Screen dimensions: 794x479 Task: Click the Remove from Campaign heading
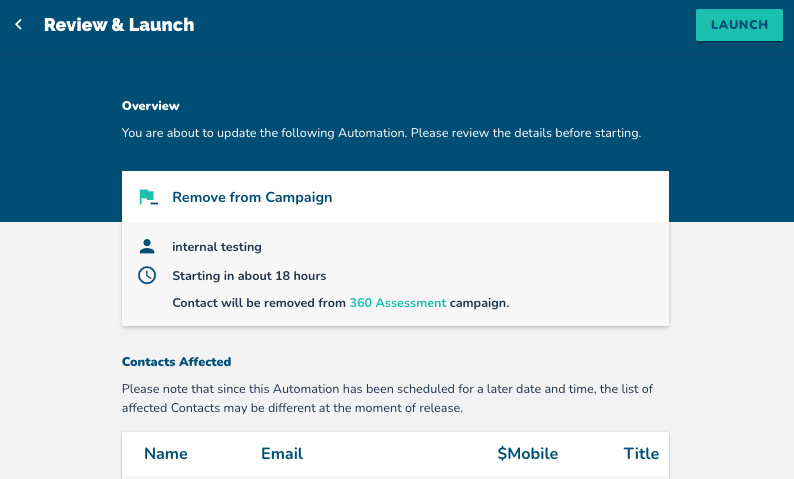pos(252,197)
